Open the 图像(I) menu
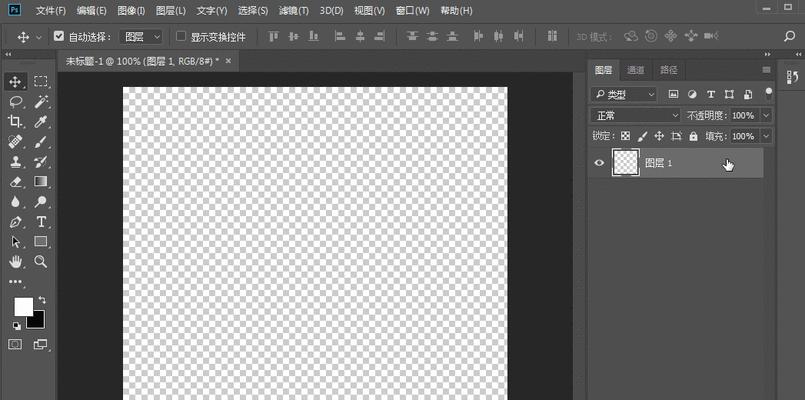Screen dimensions: 805x400 (x=131, y=10)
